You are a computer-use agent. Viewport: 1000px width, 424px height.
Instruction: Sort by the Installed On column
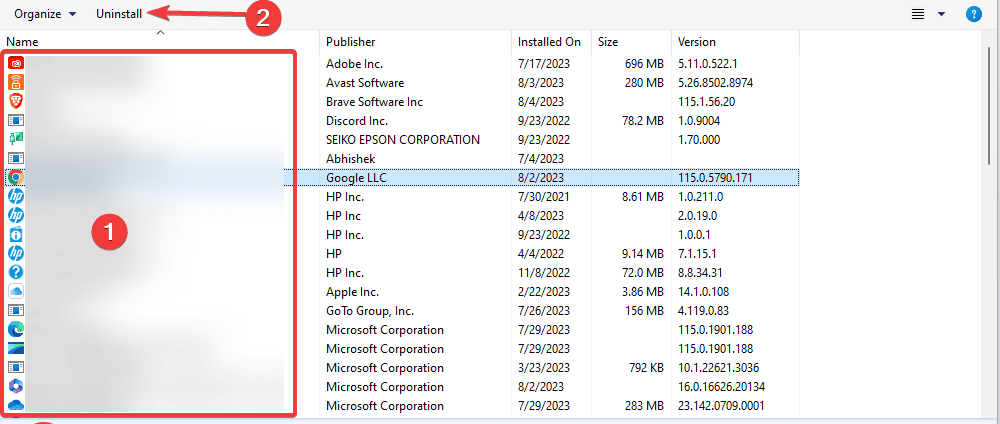coord(549,42)
